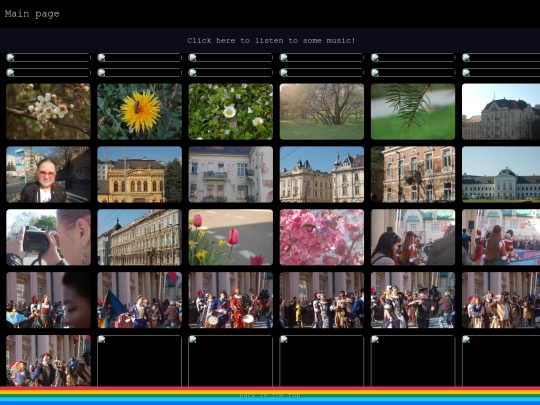Image resolution: width=540 pixels, height=405 pixels.
Task: Open the blue flag with dancers photo
Action: 139,300
